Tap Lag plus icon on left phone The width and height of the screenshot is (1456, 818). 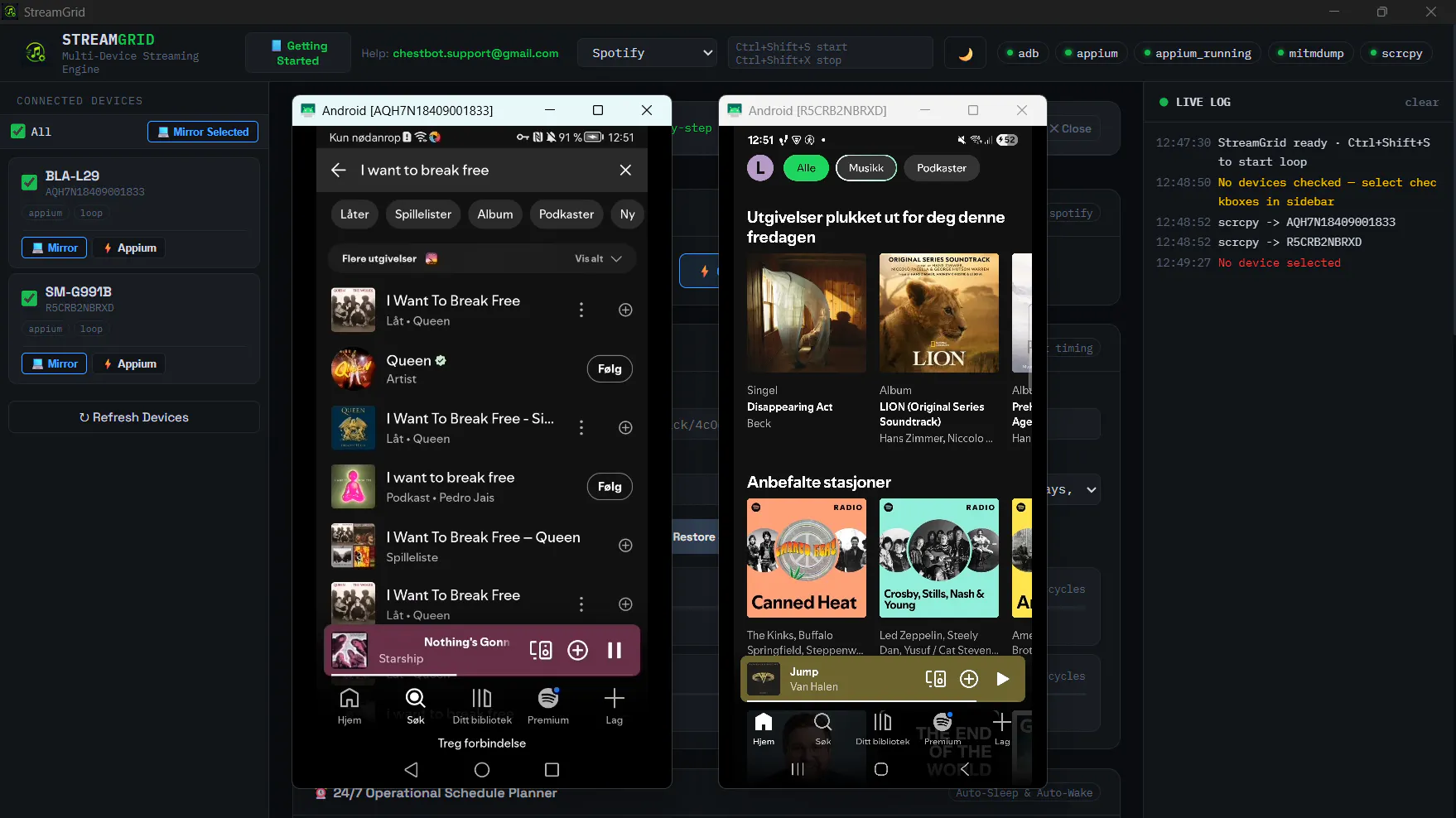pyautogui.click(x=614, y=706)
